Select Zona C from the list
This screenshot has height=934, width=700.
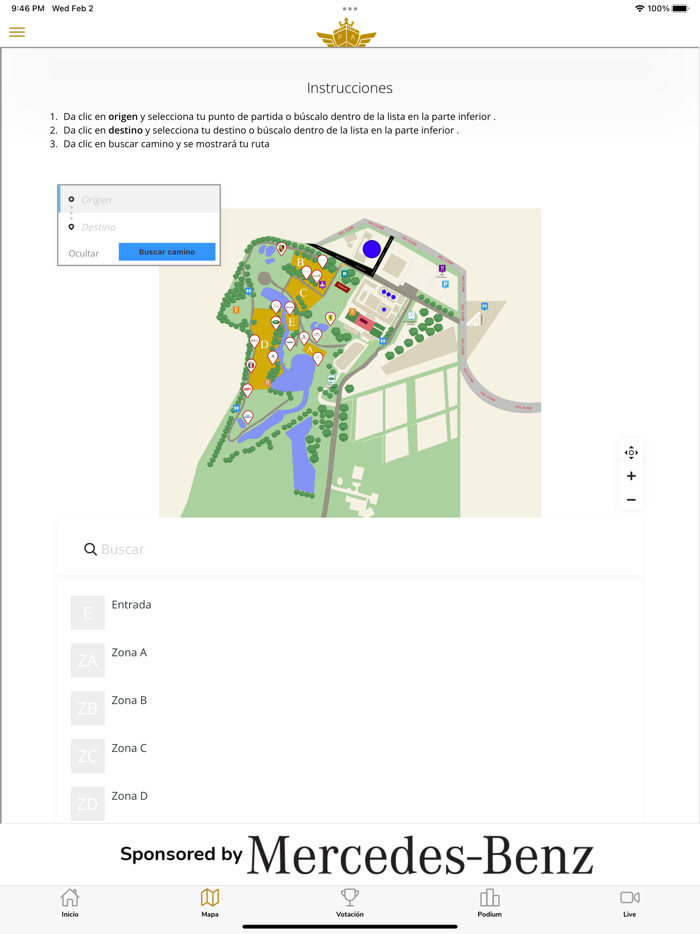350,756
